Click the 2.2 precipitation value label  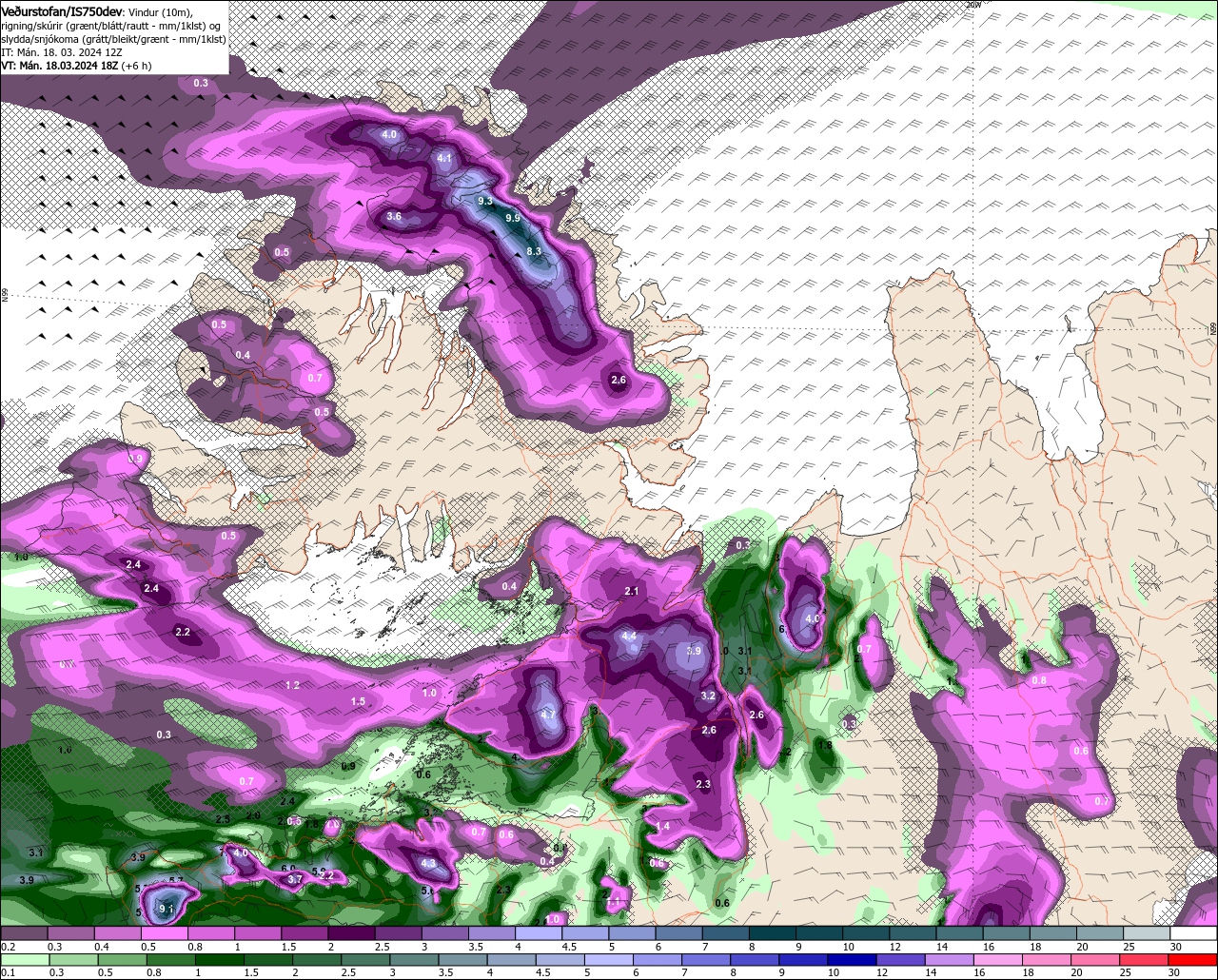pos(183,632)
